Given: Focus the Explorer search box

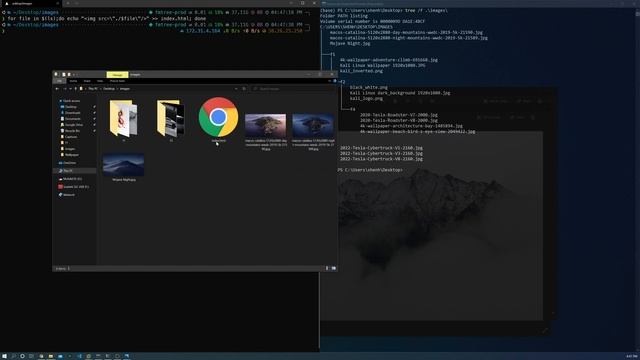Looking at the screenshot, I should click(292, 89).
